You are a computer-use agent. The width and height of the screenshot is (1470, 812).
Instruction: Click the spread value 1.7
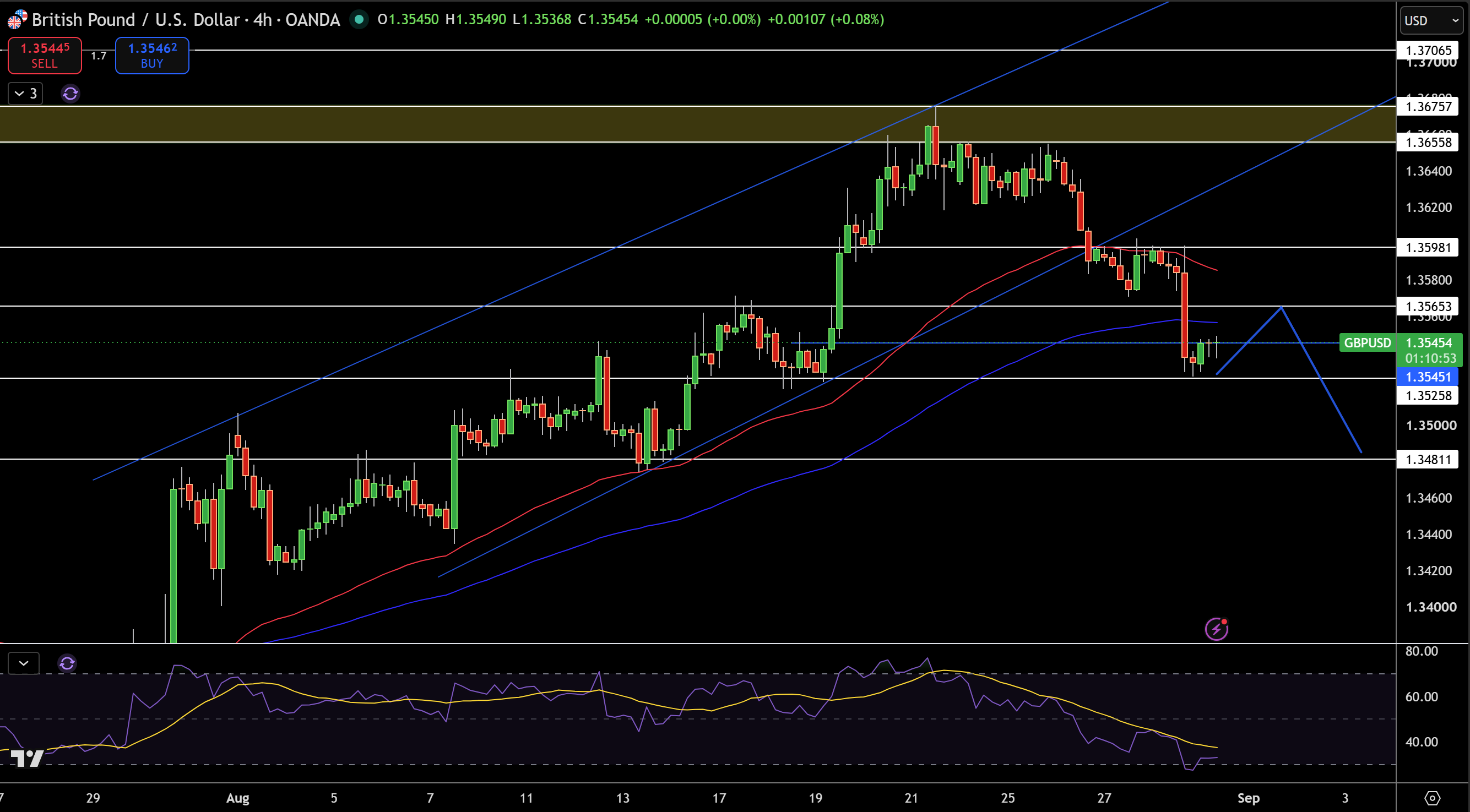pos(98,55)
